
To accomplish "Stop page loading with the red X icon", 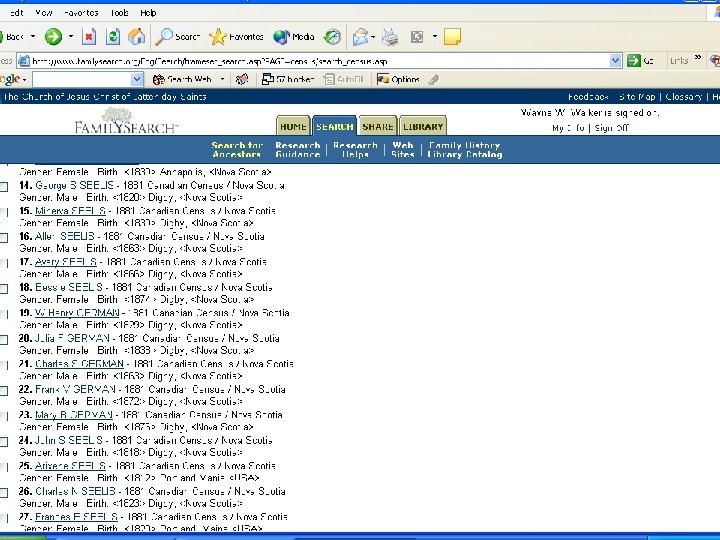I will [89, 37].
